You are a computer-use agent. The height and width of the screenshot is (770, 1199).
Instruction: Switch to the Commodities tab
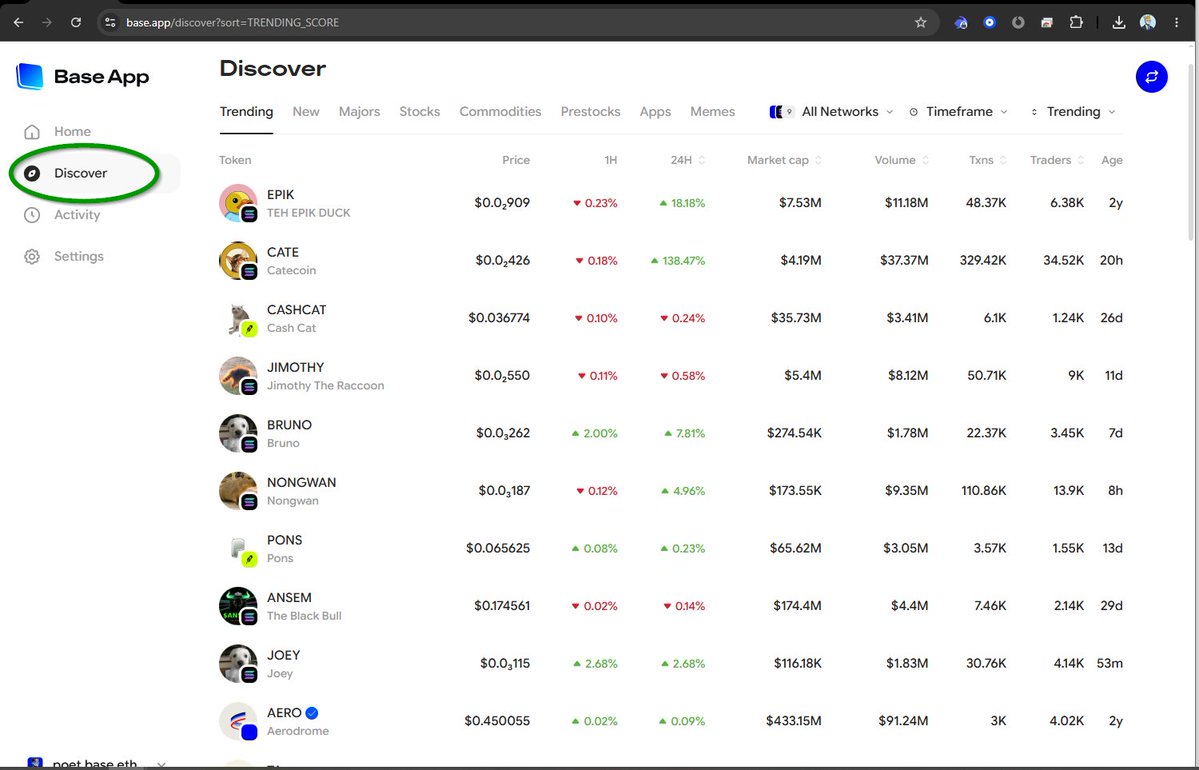(500, 112)
